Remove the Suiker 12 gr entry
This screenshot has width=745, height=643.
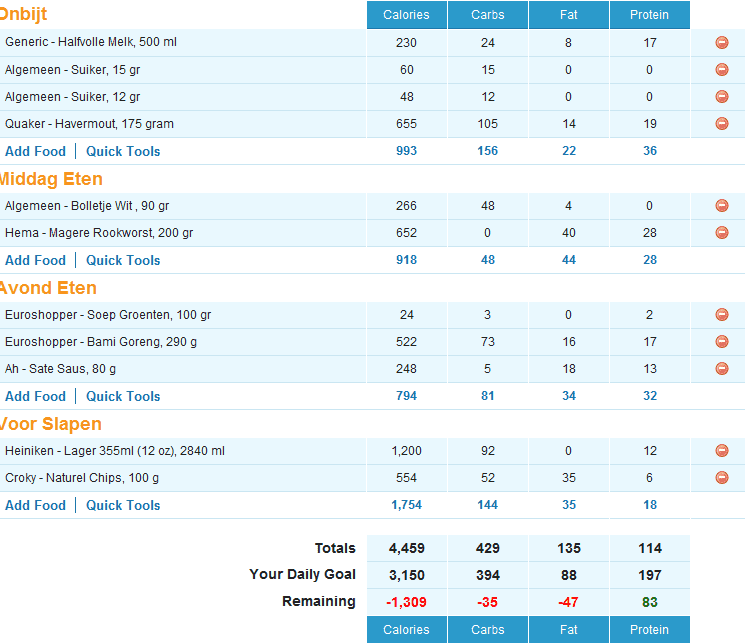coord(722,97)
